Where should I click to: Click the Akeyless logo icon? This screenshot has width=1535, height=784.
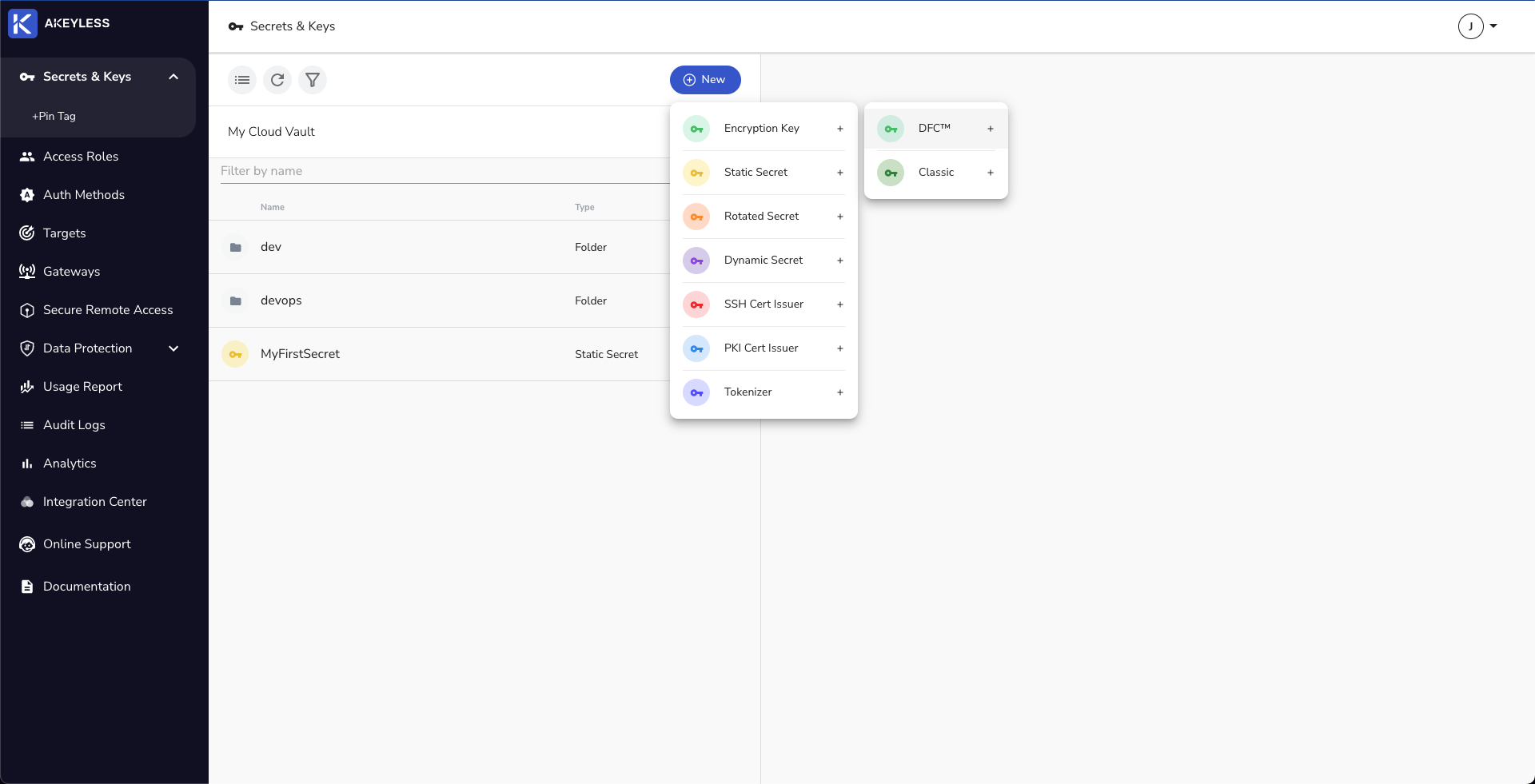(22, 23)
